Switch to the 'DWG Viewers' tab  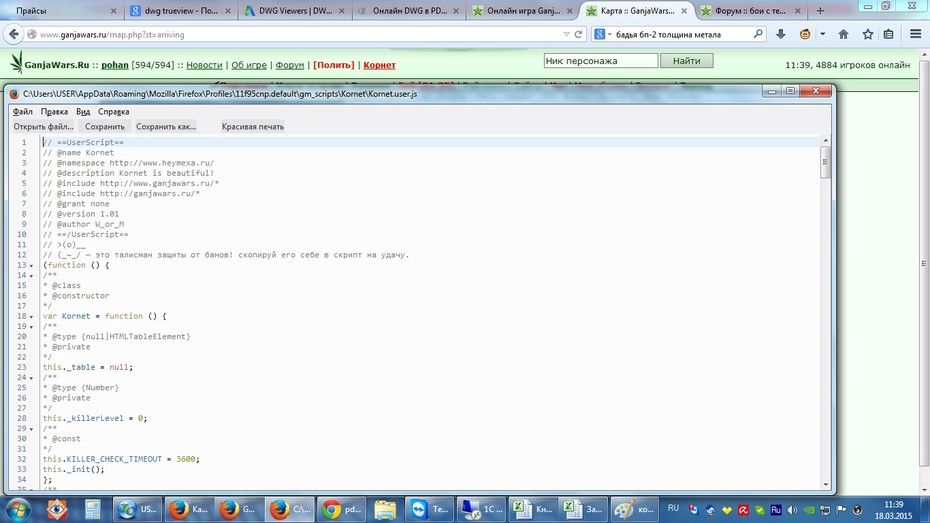pos(295,11)
